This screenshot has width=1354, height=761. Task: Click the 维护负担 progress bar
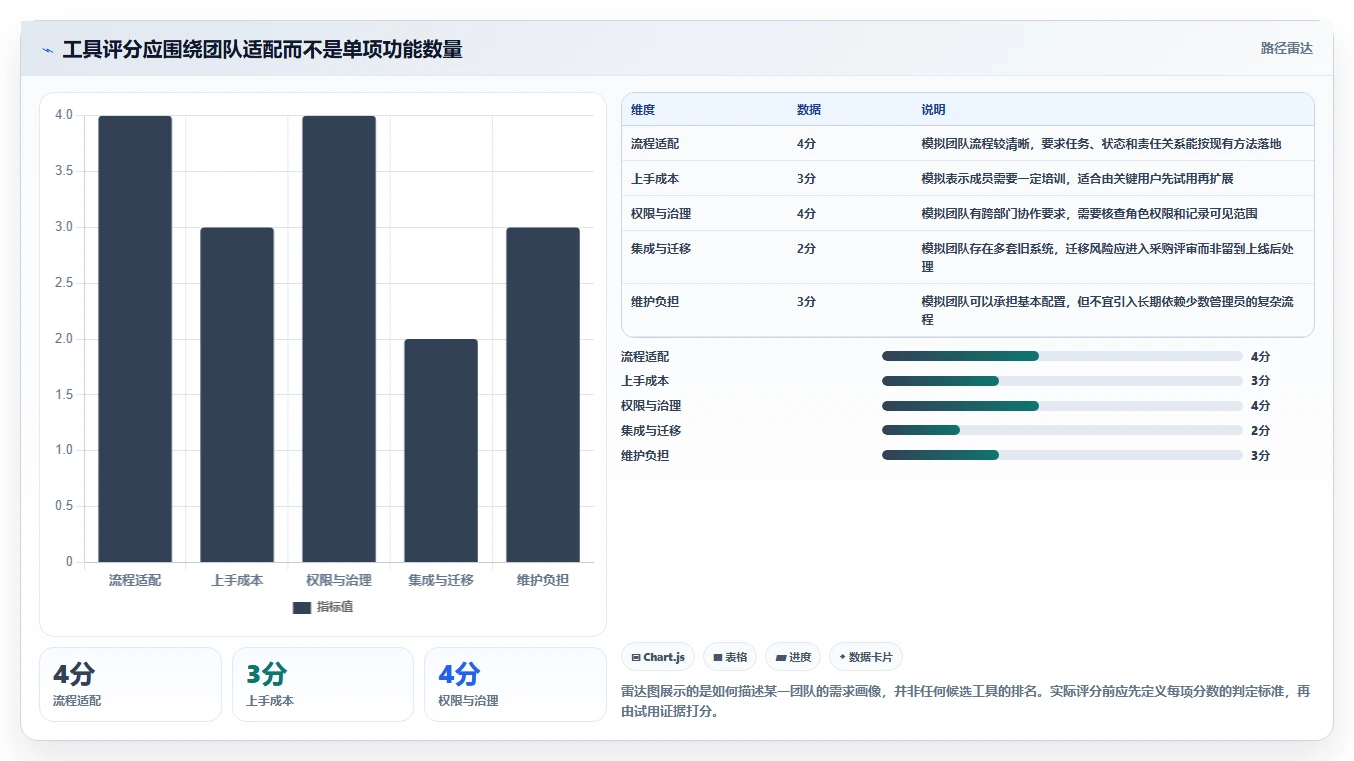[1062, 455]
